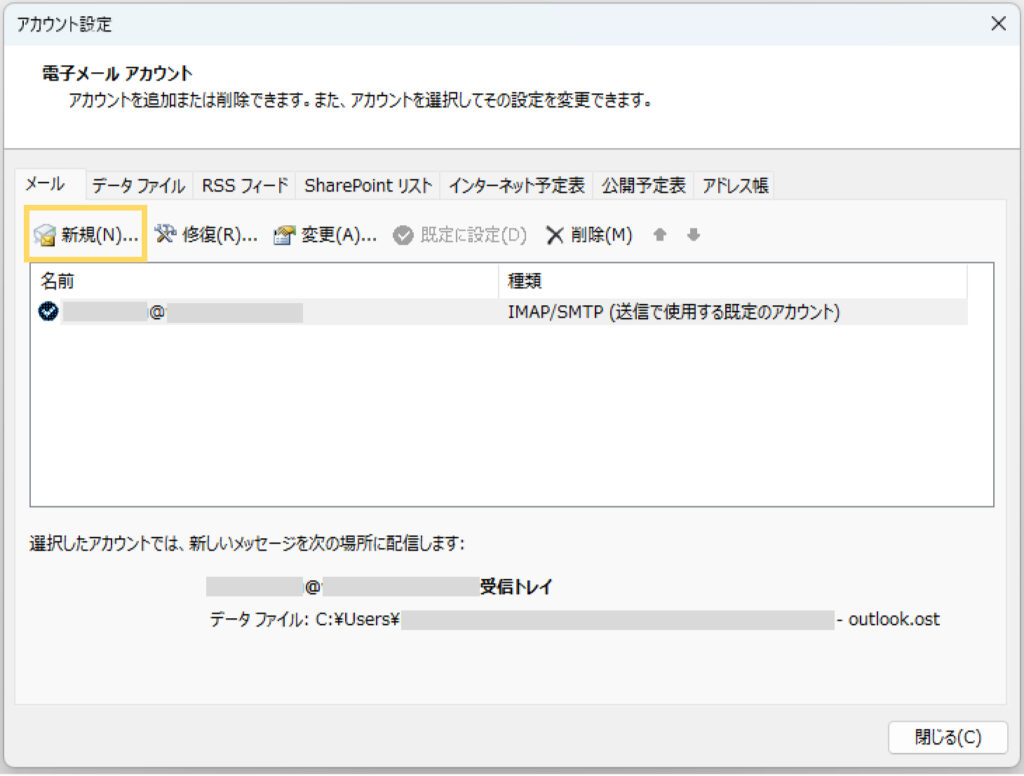This screenshot has width=1024, height=776.
Task: Select the IMAP/SMTP account row
Action: pyautogui.click(x=500, y=312)
